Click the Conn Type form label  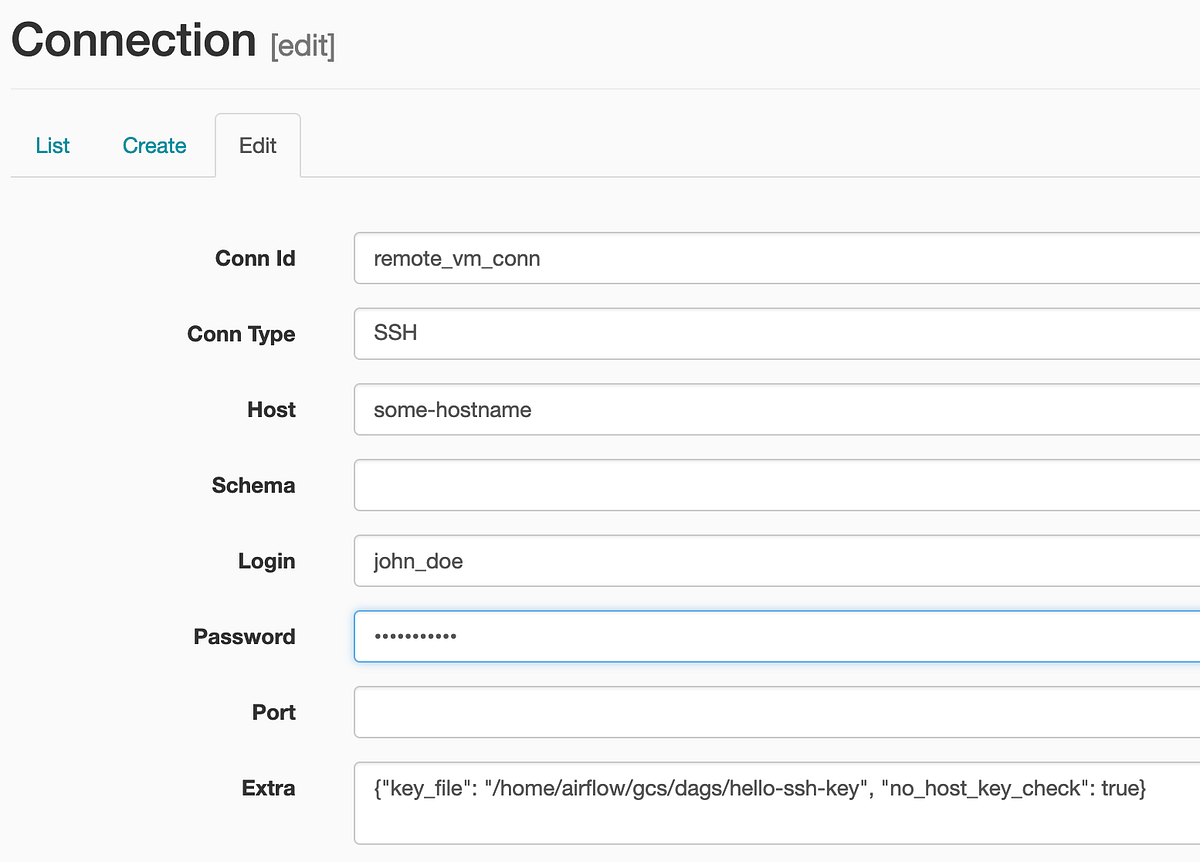coord(241,334)
